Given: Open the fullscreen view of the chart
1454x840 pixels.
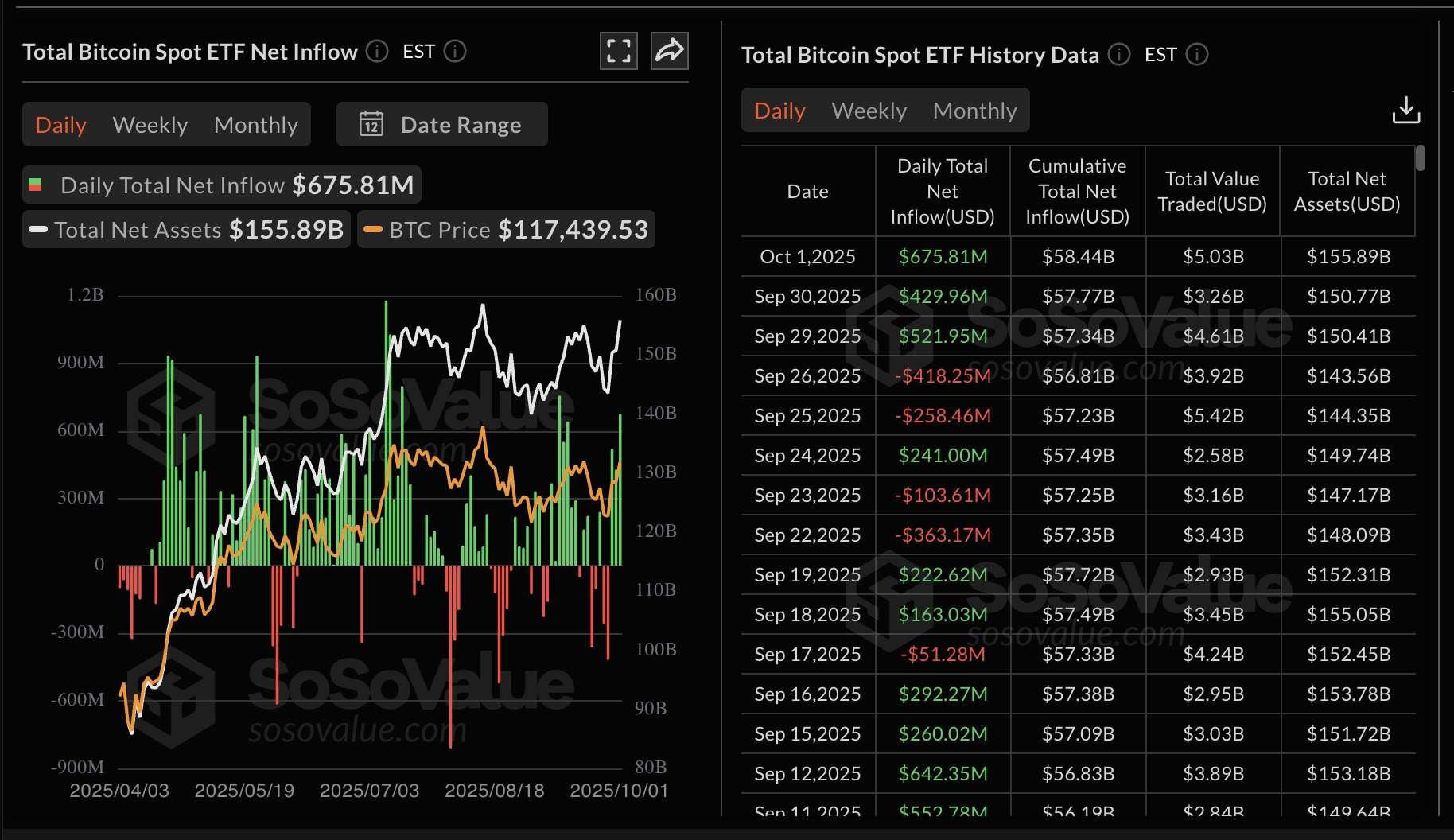Looking at the screenshot, I should coord(618,50).
